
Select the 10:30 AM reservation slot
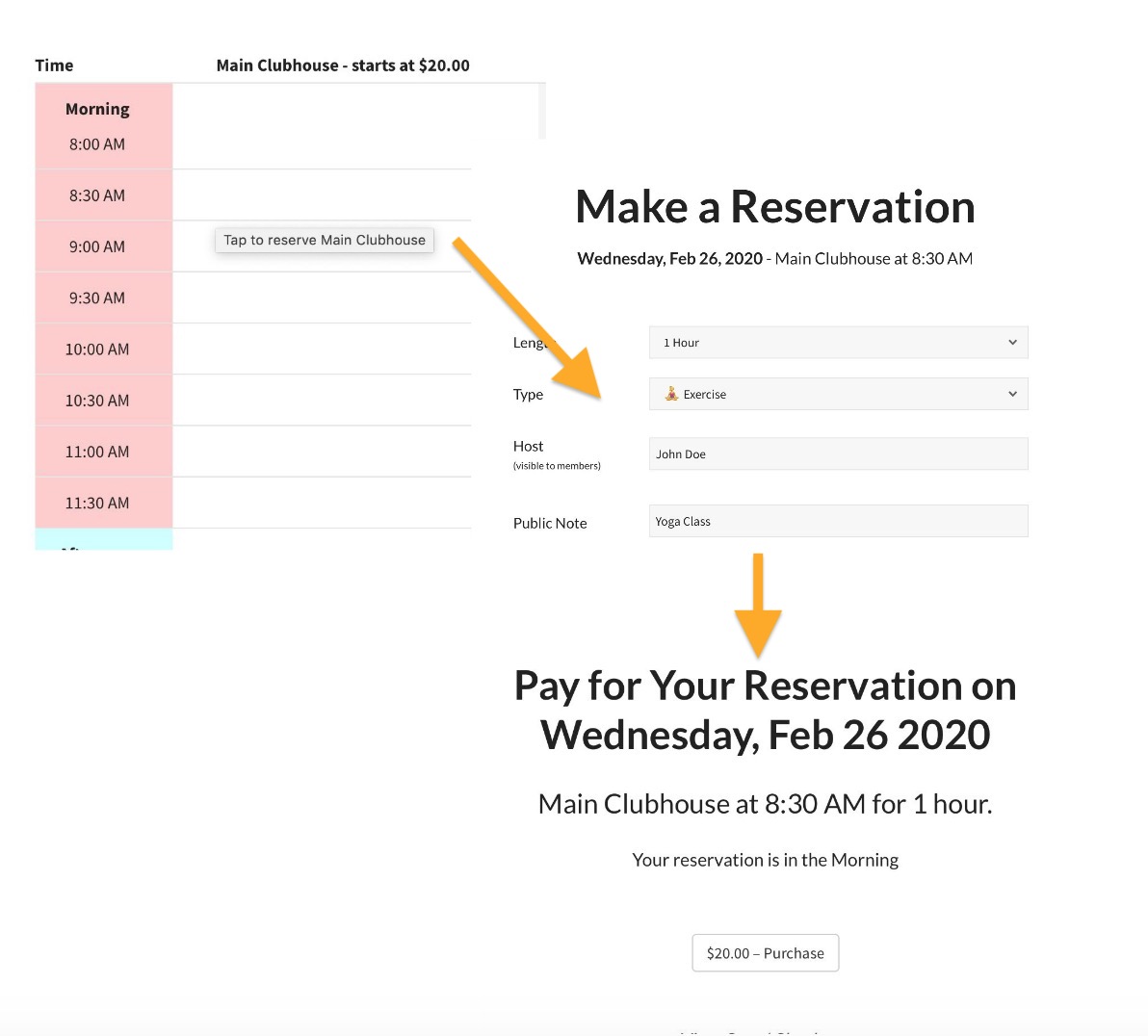click(x=321, y=401)
